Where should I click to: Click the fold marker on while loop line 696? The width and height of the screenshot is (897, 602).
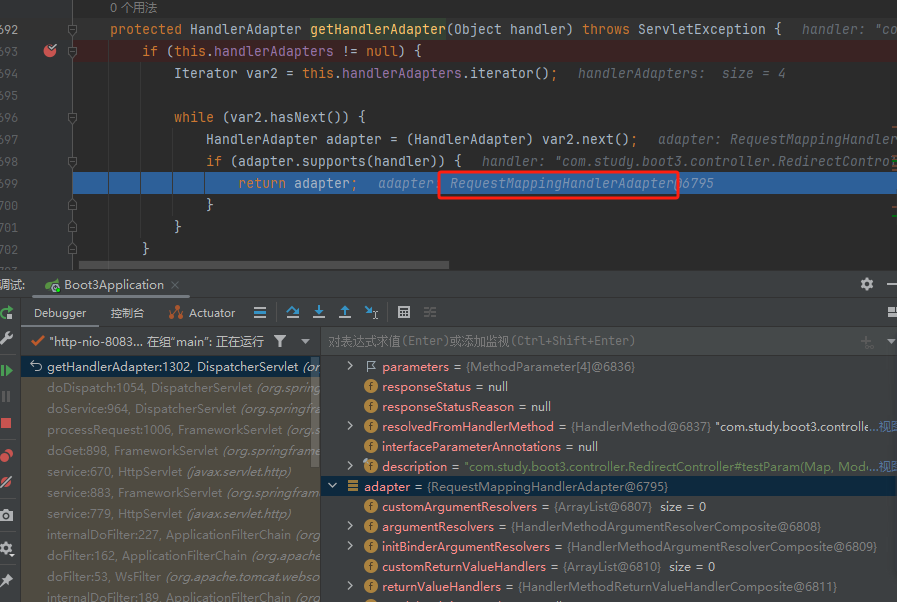pyautogui.click(x=72, y=117)
